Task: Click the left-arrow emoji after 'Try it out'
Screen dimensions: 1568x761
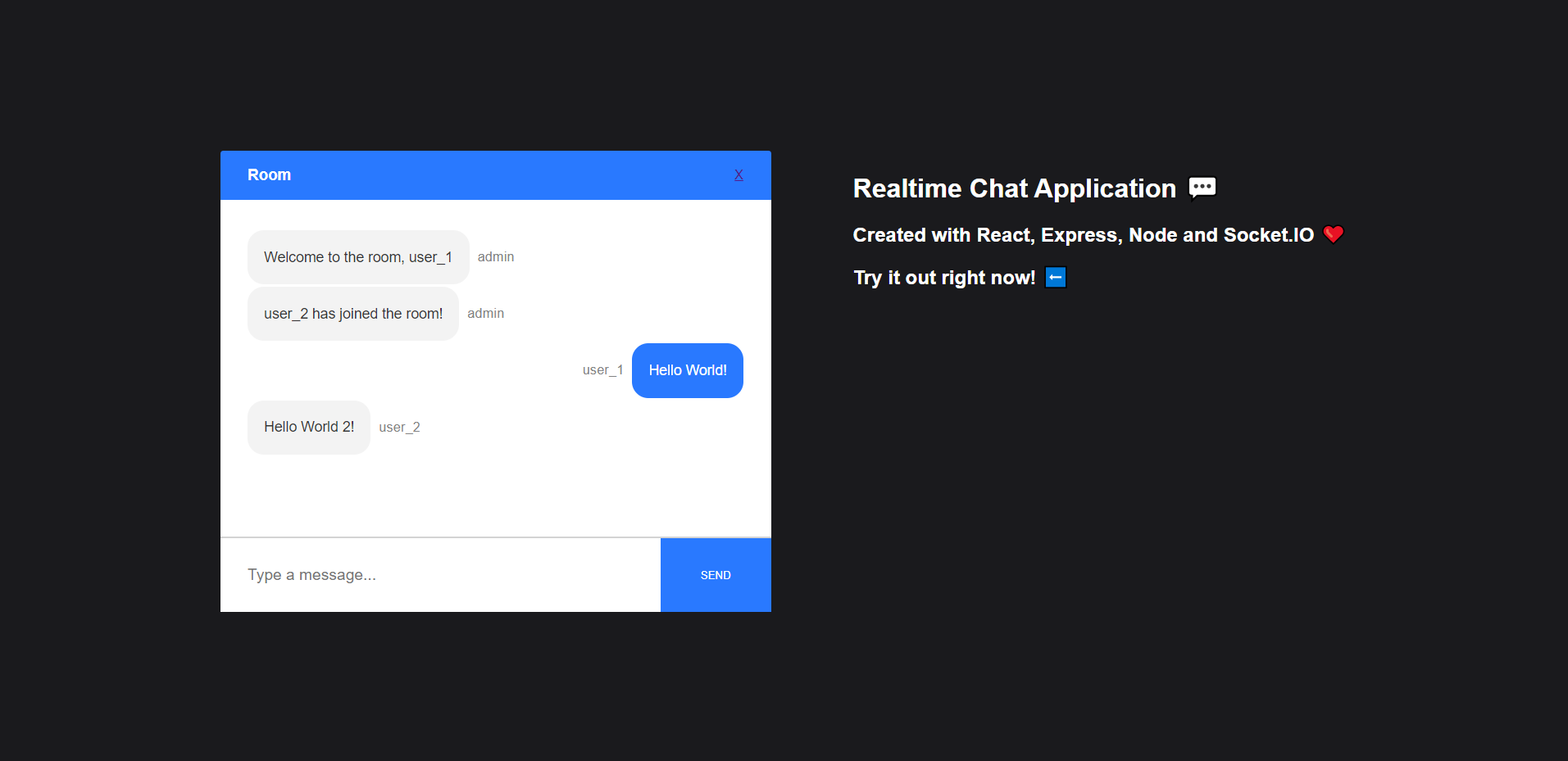Action: (1056, 277)
